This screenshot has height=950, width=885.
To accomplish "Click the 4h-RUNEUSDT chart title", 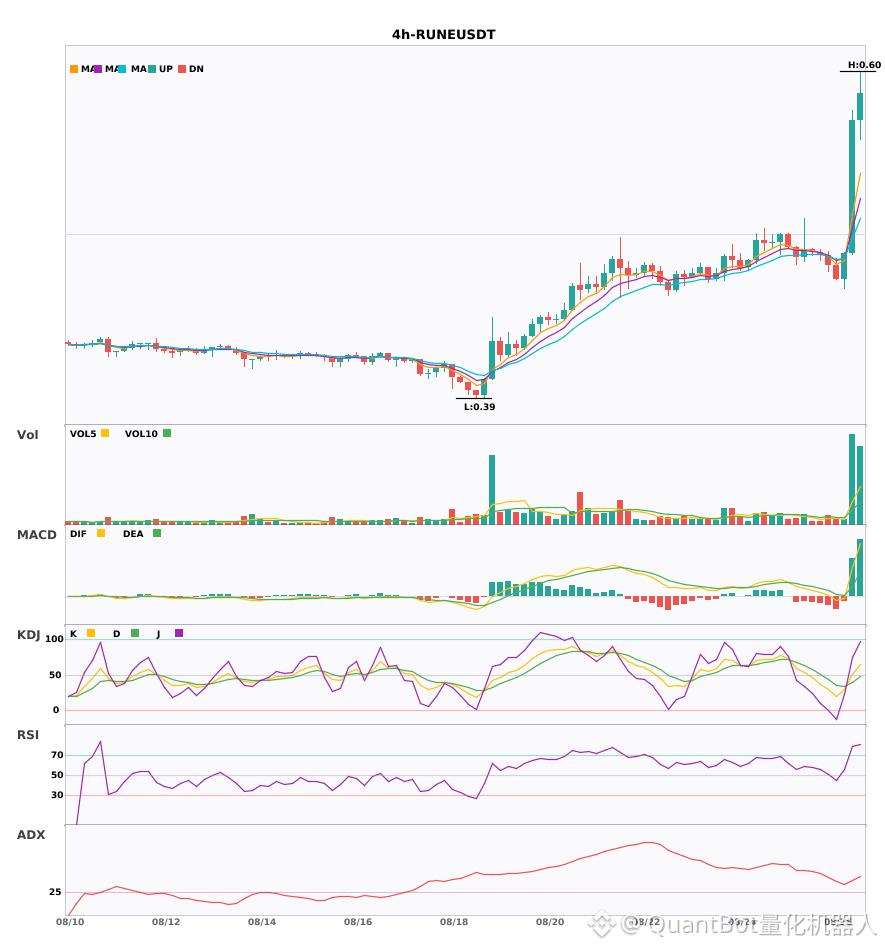I will pos(443,35).
